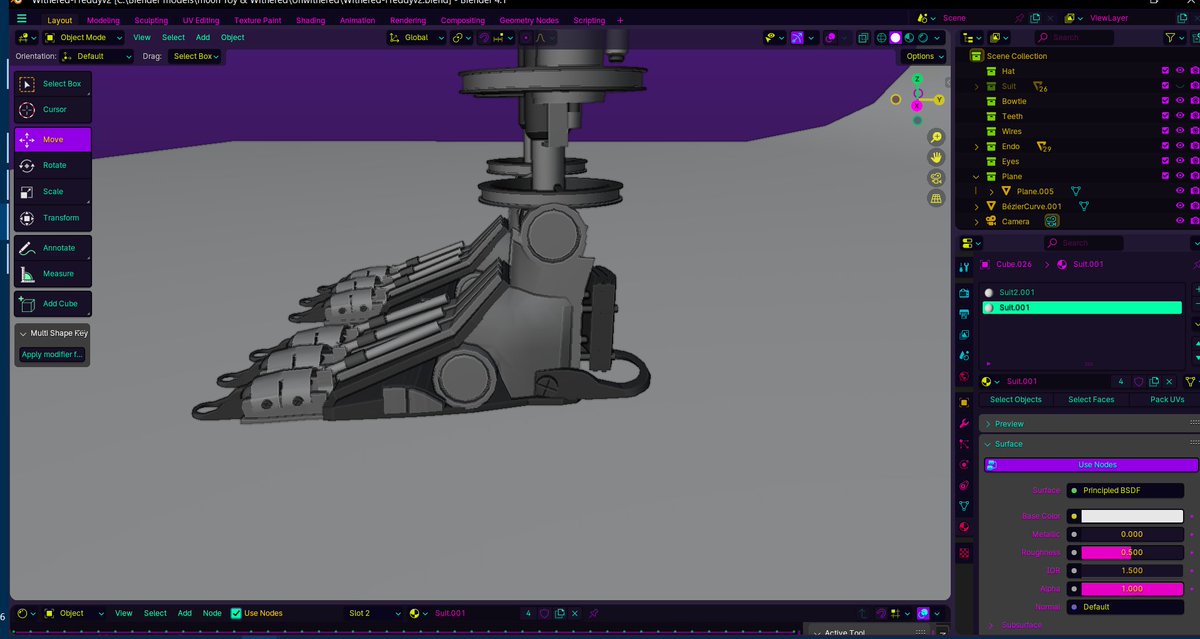Open the Global transform orientation dropdown
The height and width of the screenshot is (639, 1200).
[414, 38]
